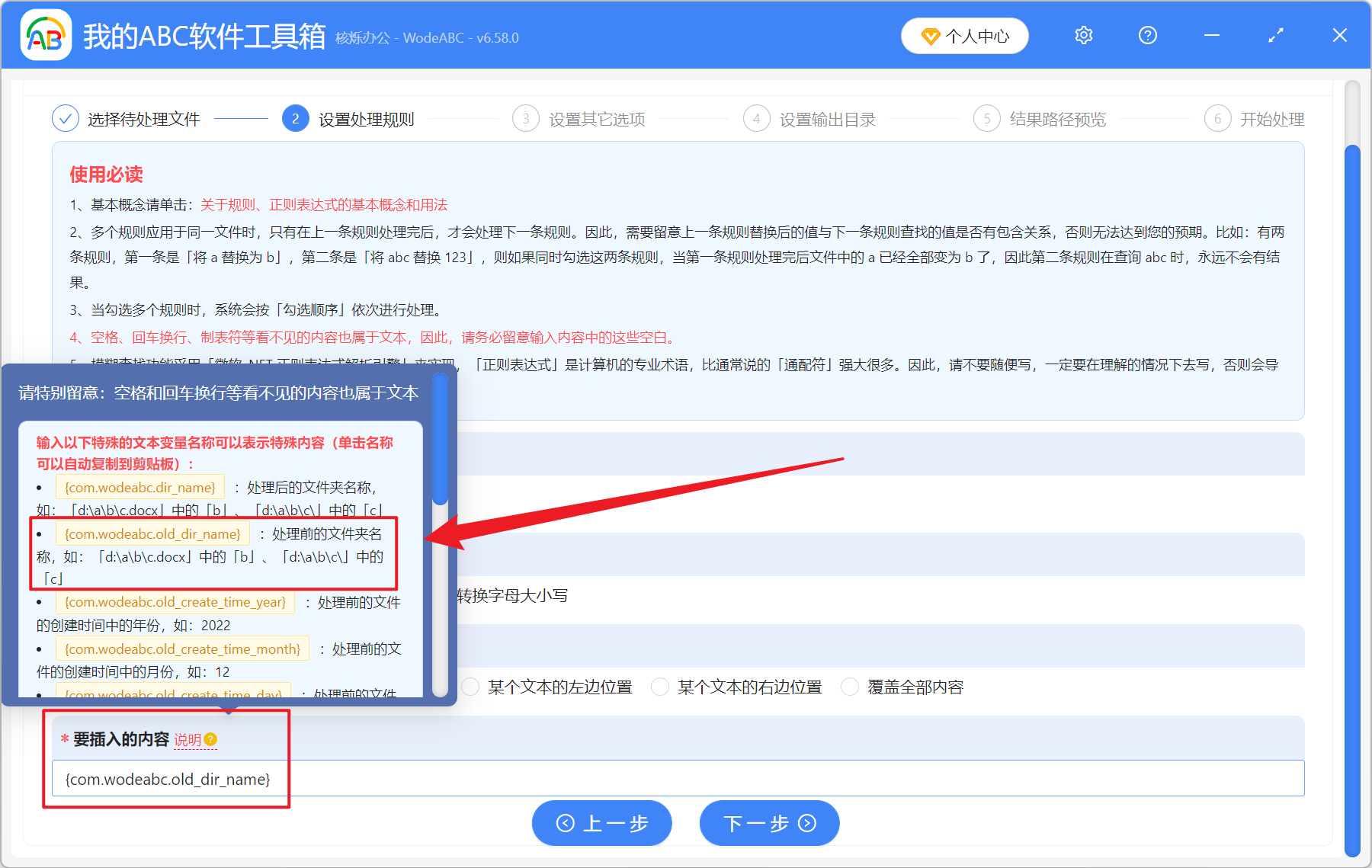
Task: Select the 覆盖全部内容 radio button
Action: [849, 687]
